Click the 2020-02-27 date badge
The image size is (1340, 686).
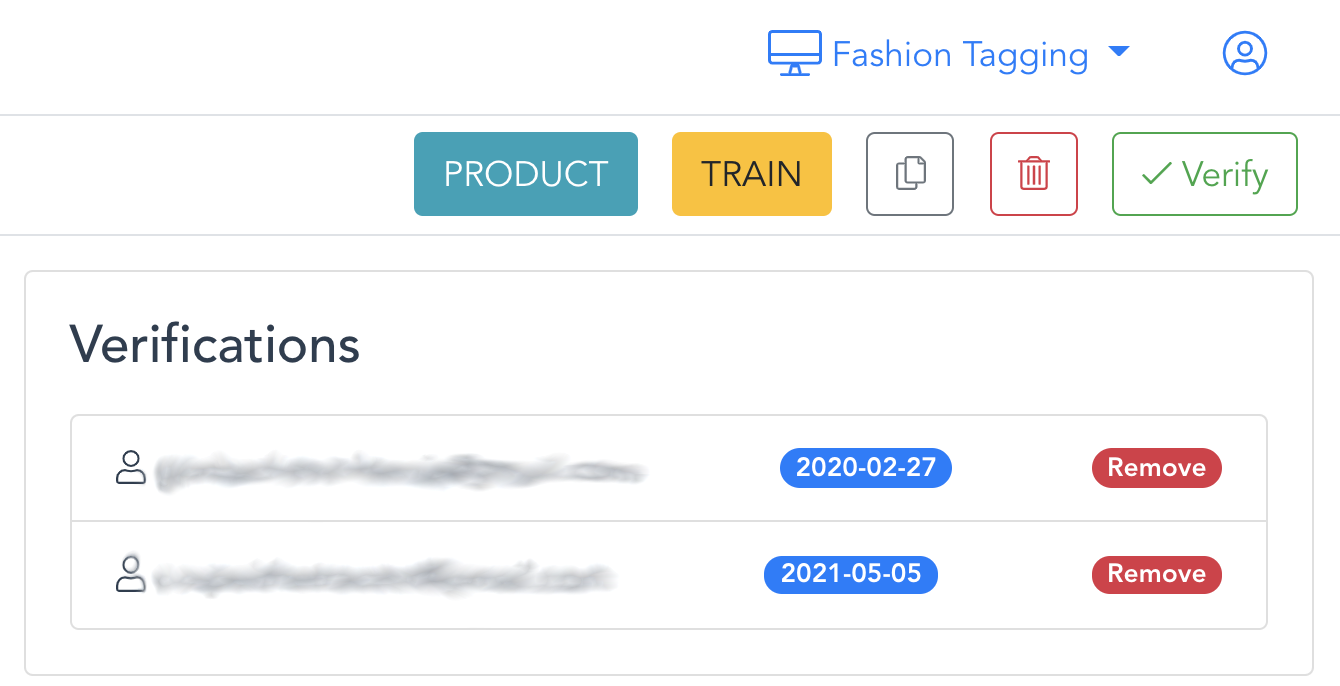(x=865, y=467)
